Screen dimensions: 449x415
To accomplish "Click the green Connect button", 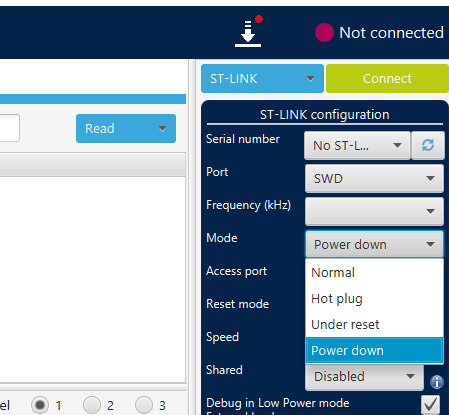I will [387, 79].
